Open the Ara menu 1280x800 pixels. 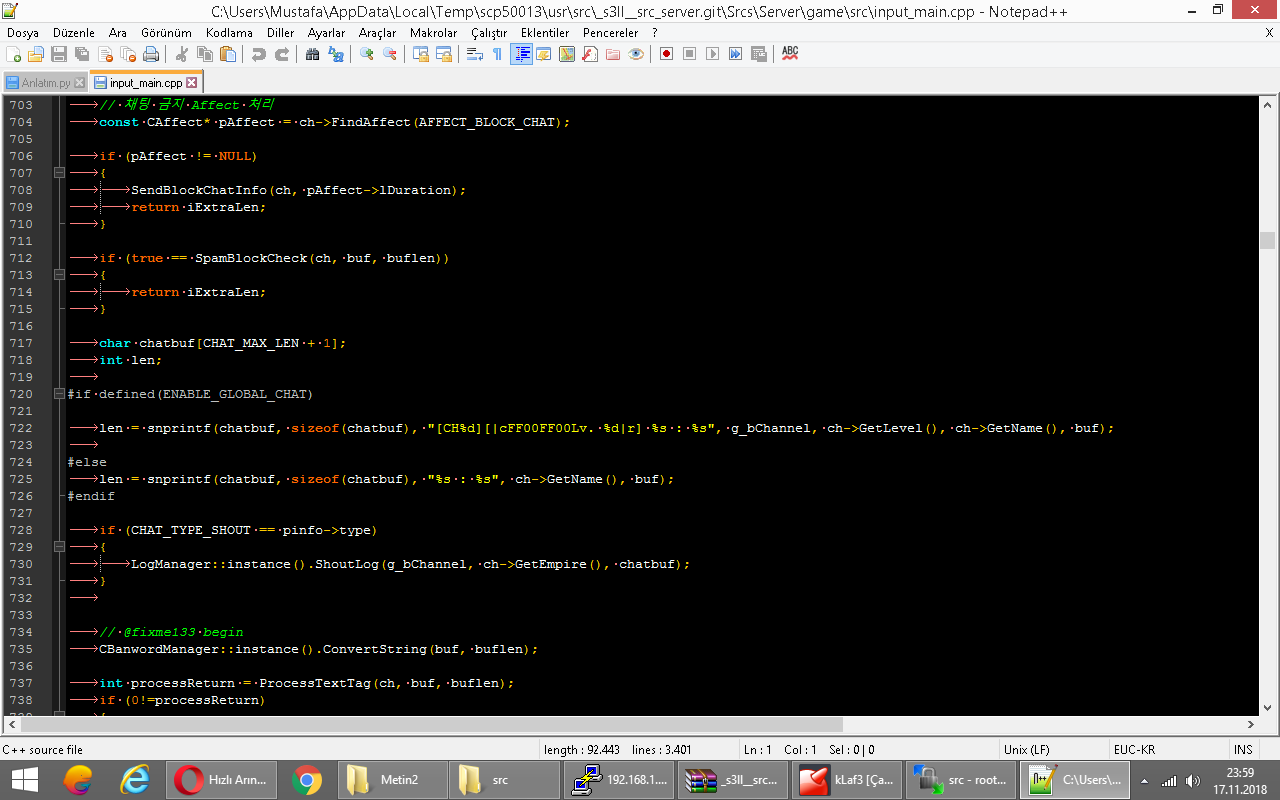click(x=118, y=33)
